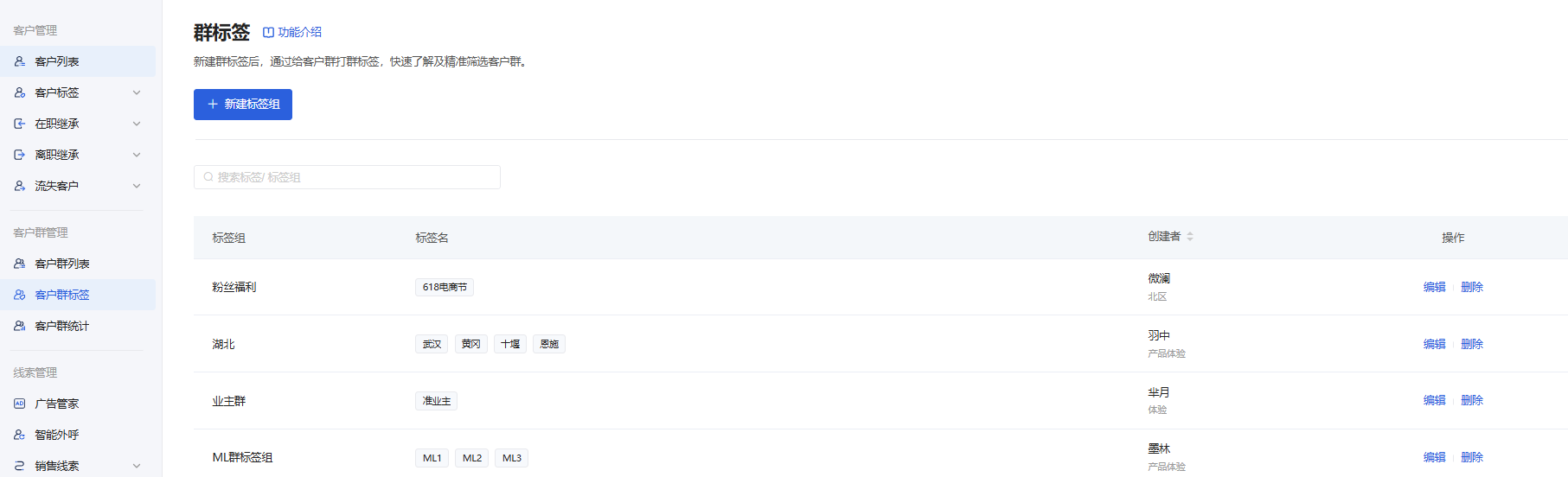This screenshot has width=1568, height=477.
Task: Click the 客户标签 sidebar icon
Action: pyautogui.click(x=20, y=92)
